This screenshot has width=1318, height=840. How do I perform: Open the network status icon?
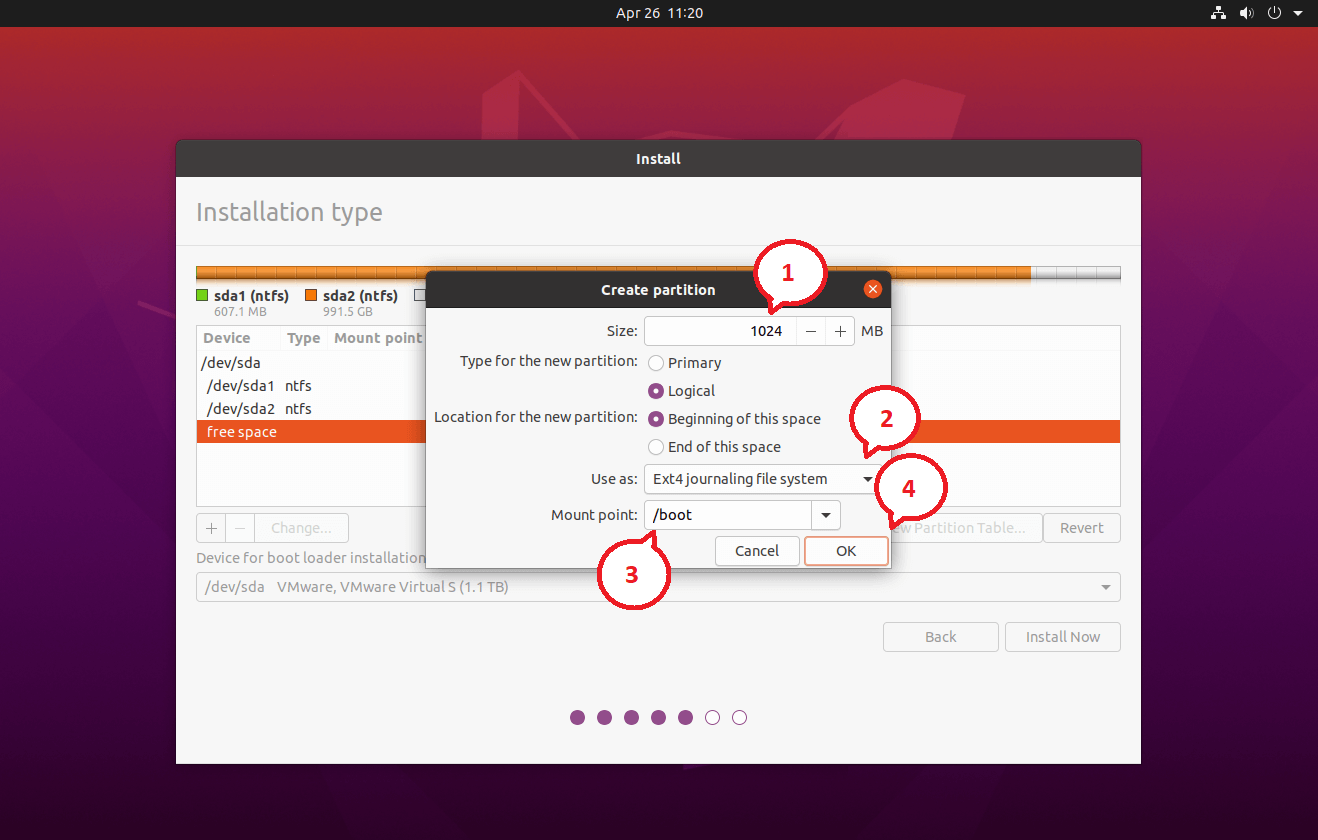point(1218,13)
